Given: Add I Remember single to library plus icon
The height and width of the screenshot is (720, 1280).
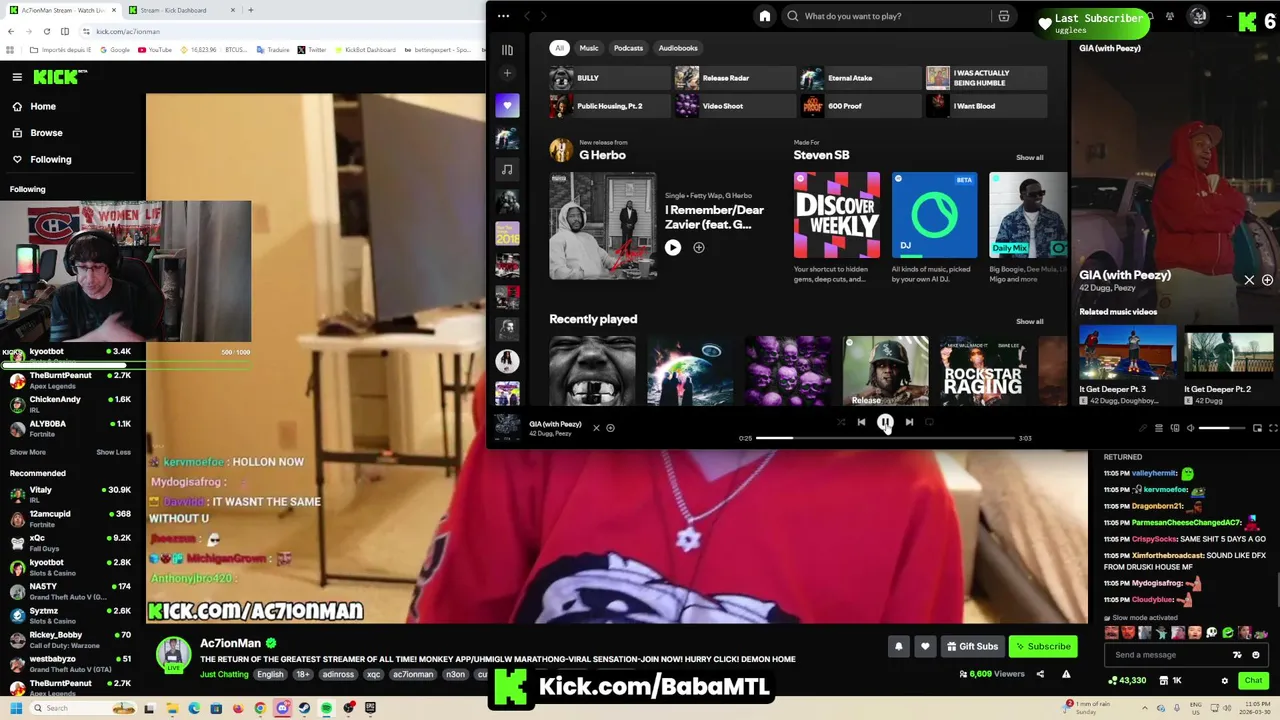Looking at the screenshot, I should 699,248.
